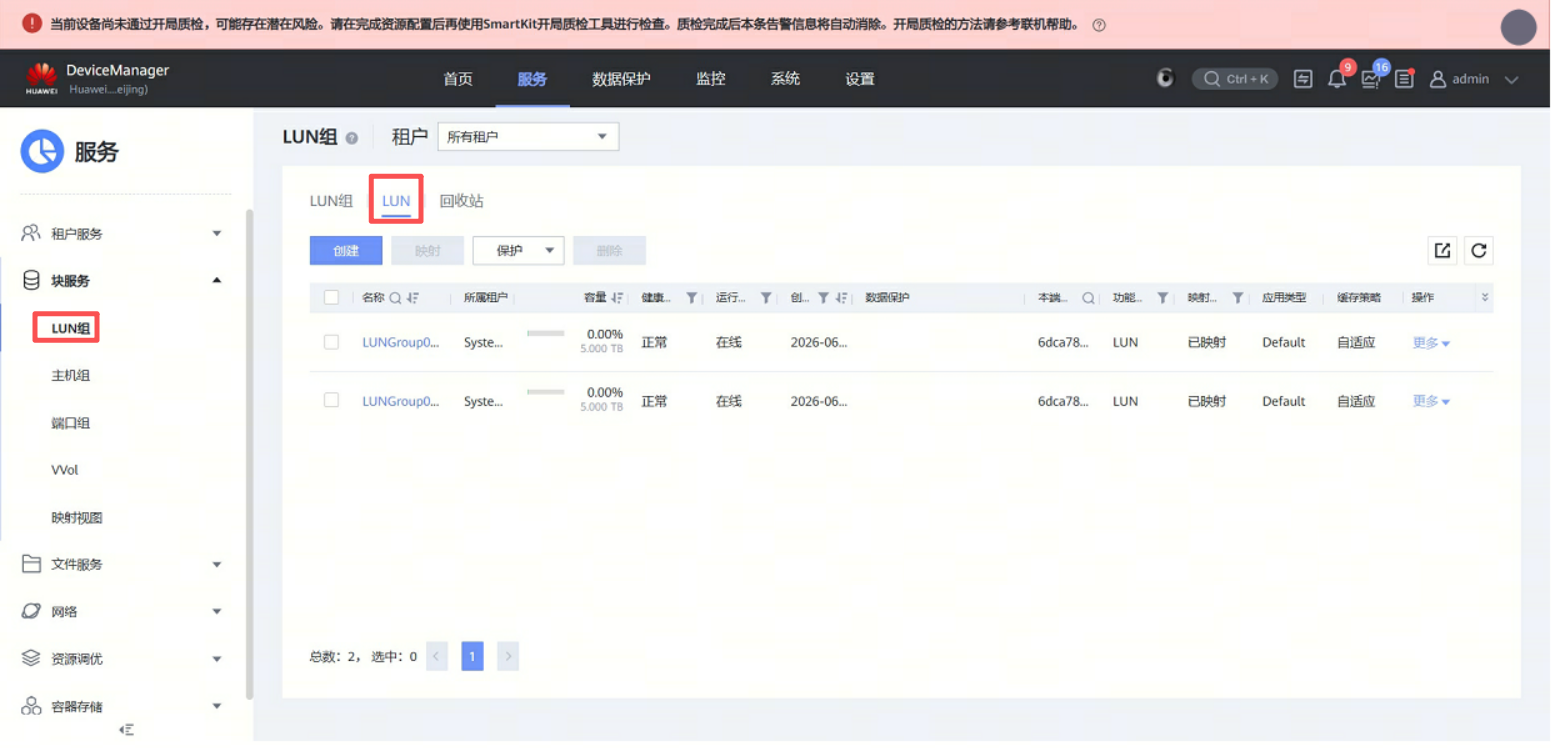1551x748 pixels.
Task: Select 主机组 in the sidebar
Action: click(71, 376)
